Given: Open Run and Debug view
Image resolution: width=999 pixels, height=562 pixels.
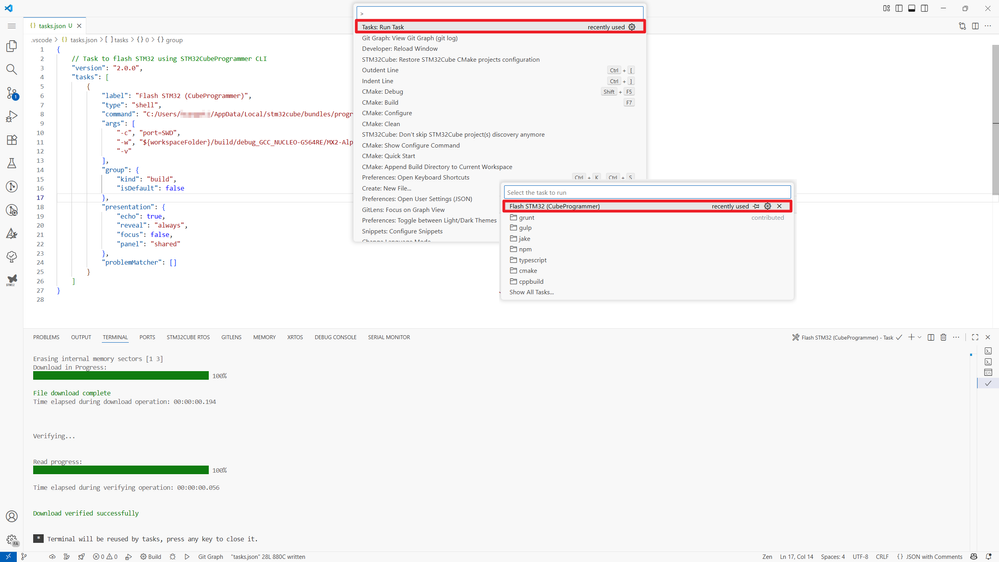Looking at the screenshot, I should click(x=11, y=117).
